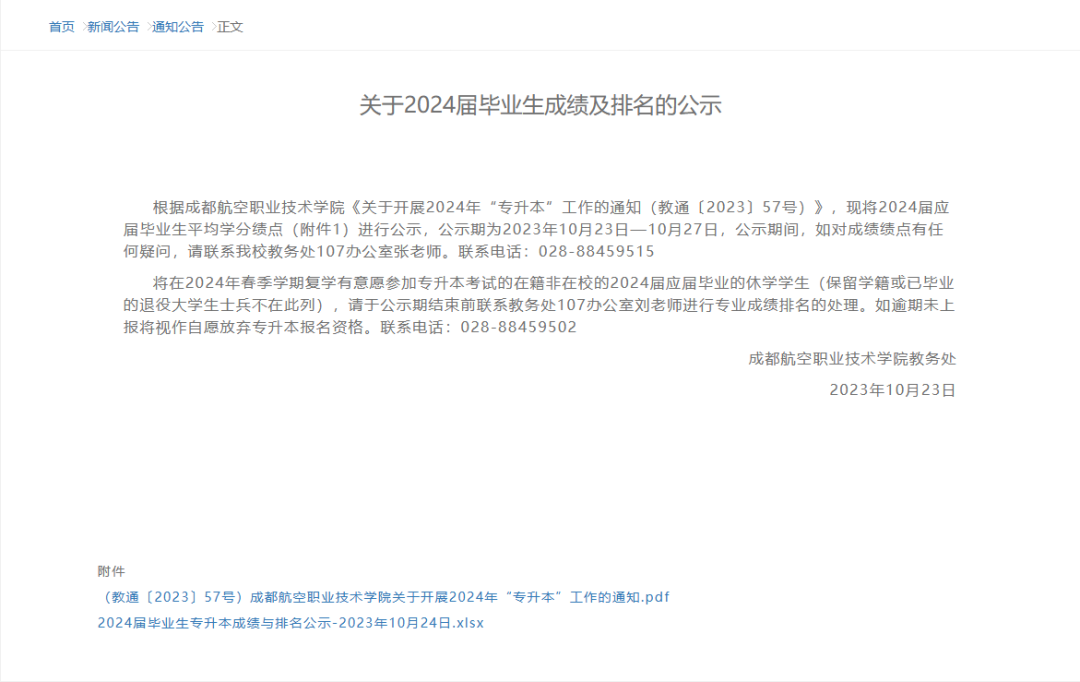The width and height of the screenshot is (1080, 682).
Task: Click the article title 关于2024届毕业生成绩及排名的公示
Action: click(x=540, y=106)
